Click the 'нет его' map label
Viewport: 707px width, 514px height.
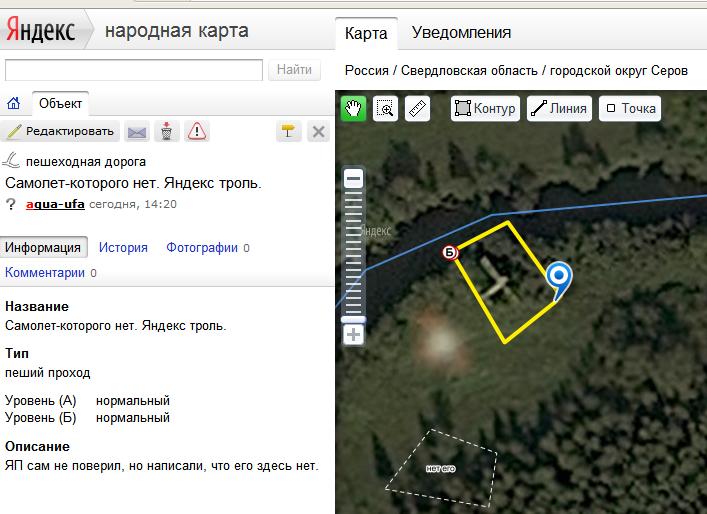coord(441,469)
